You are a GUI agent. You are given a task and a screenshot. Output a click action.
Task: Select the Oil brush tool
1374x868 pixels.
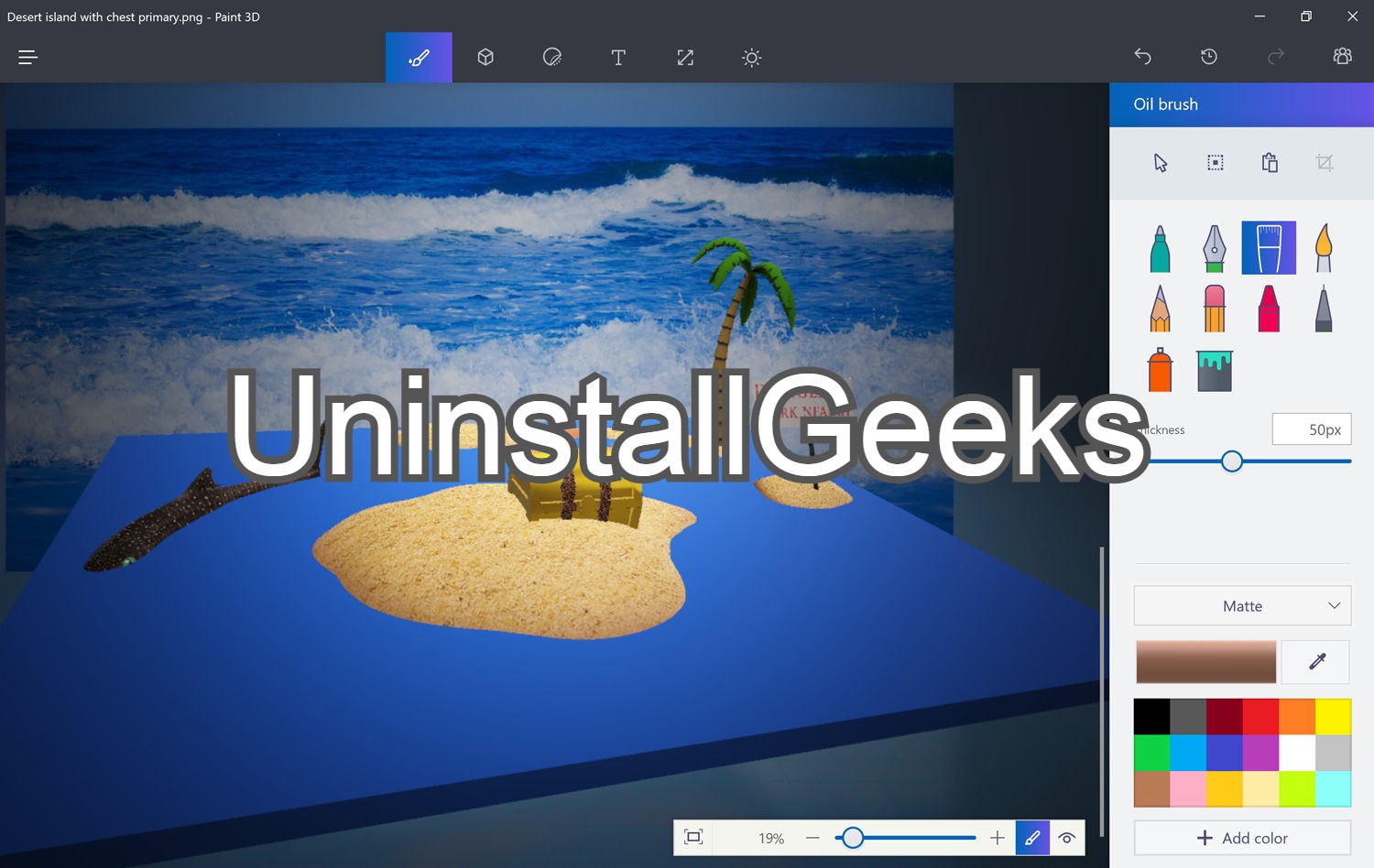click(1269, 248)
